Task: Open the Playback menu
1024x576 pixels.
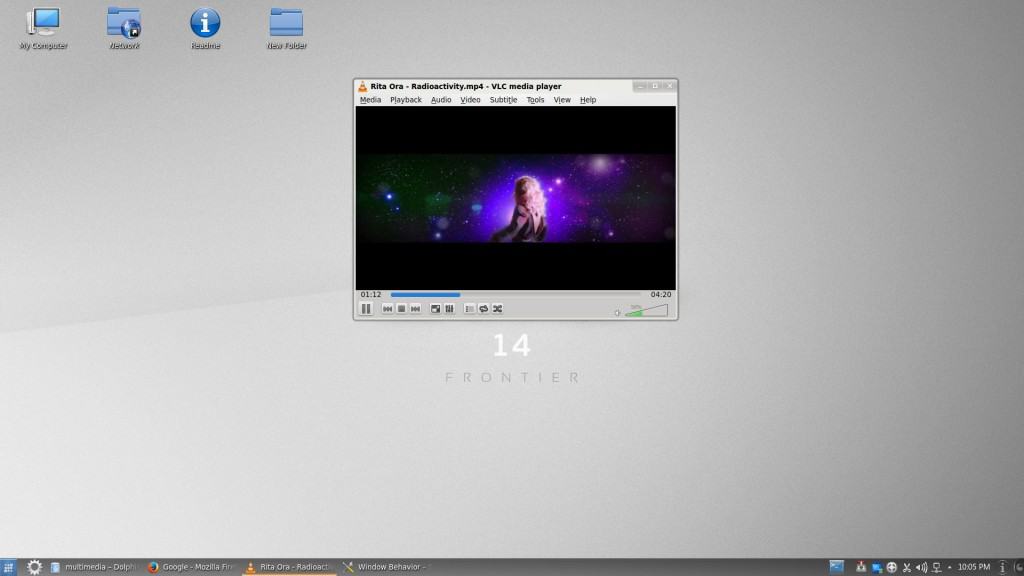Action: pyautogui.click(x=406, y=100)
